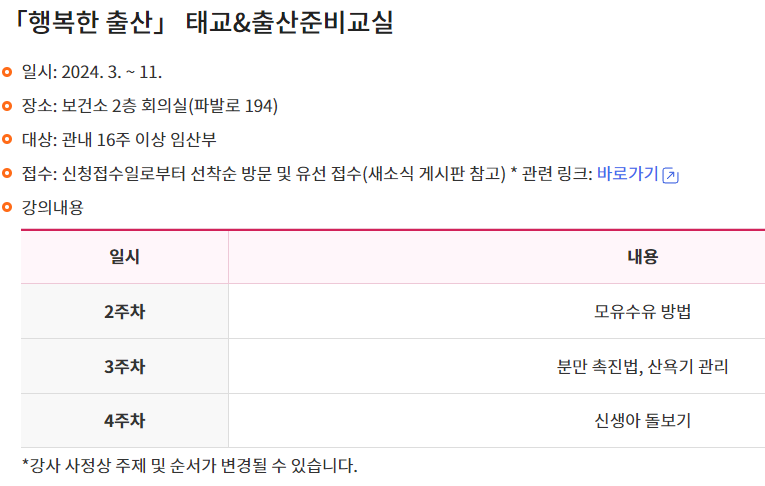Screen dimensions: 765x486
Task: Click the external link icon beside 바로가기
Action: pyautogui.click(x=670, y=175)
